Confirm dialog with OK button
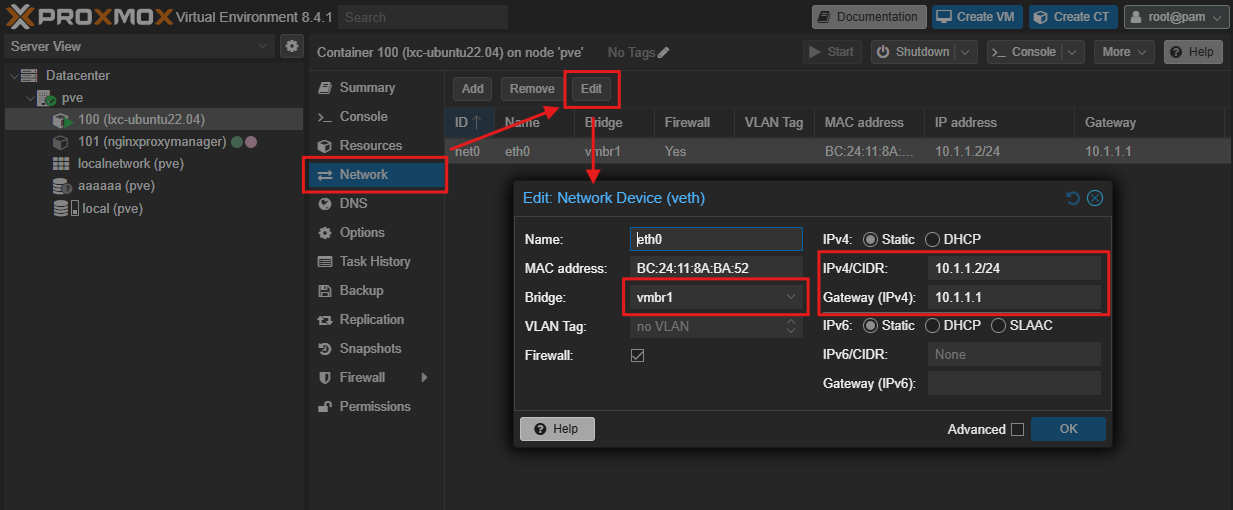Screen dimensions: 1233x510 click(1069, 429)
